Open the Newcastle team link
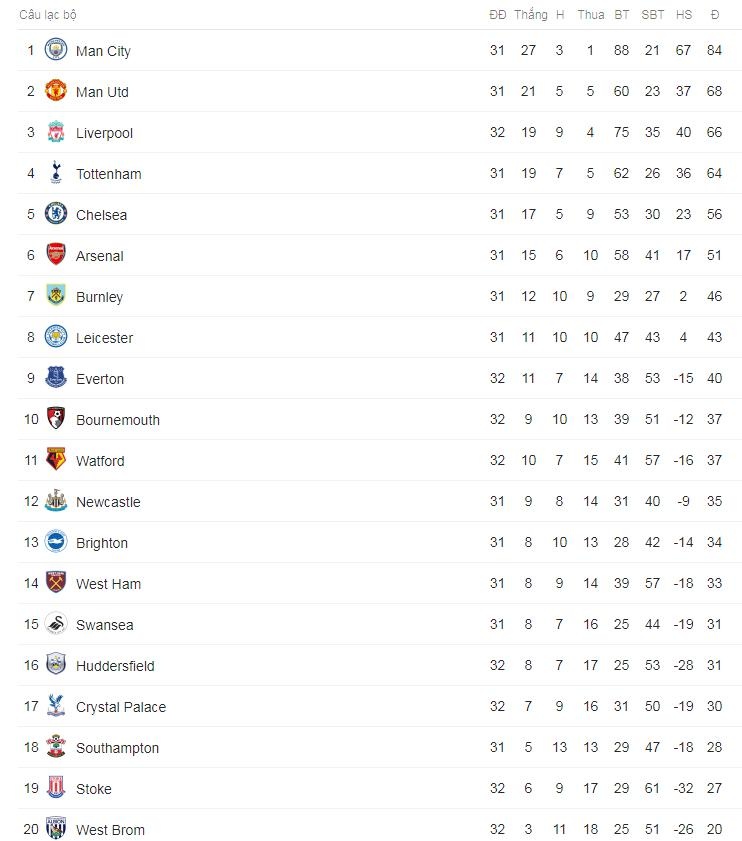The image size is (742, 841). (108, 502)
